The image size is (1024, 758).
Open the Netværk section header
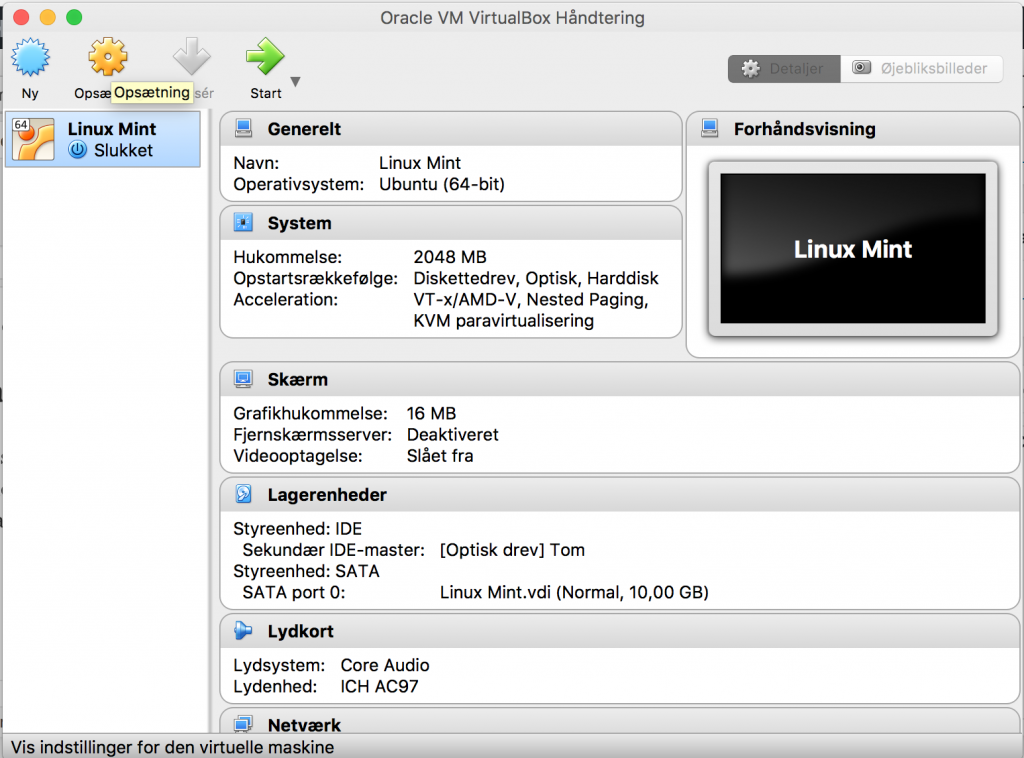620,721
